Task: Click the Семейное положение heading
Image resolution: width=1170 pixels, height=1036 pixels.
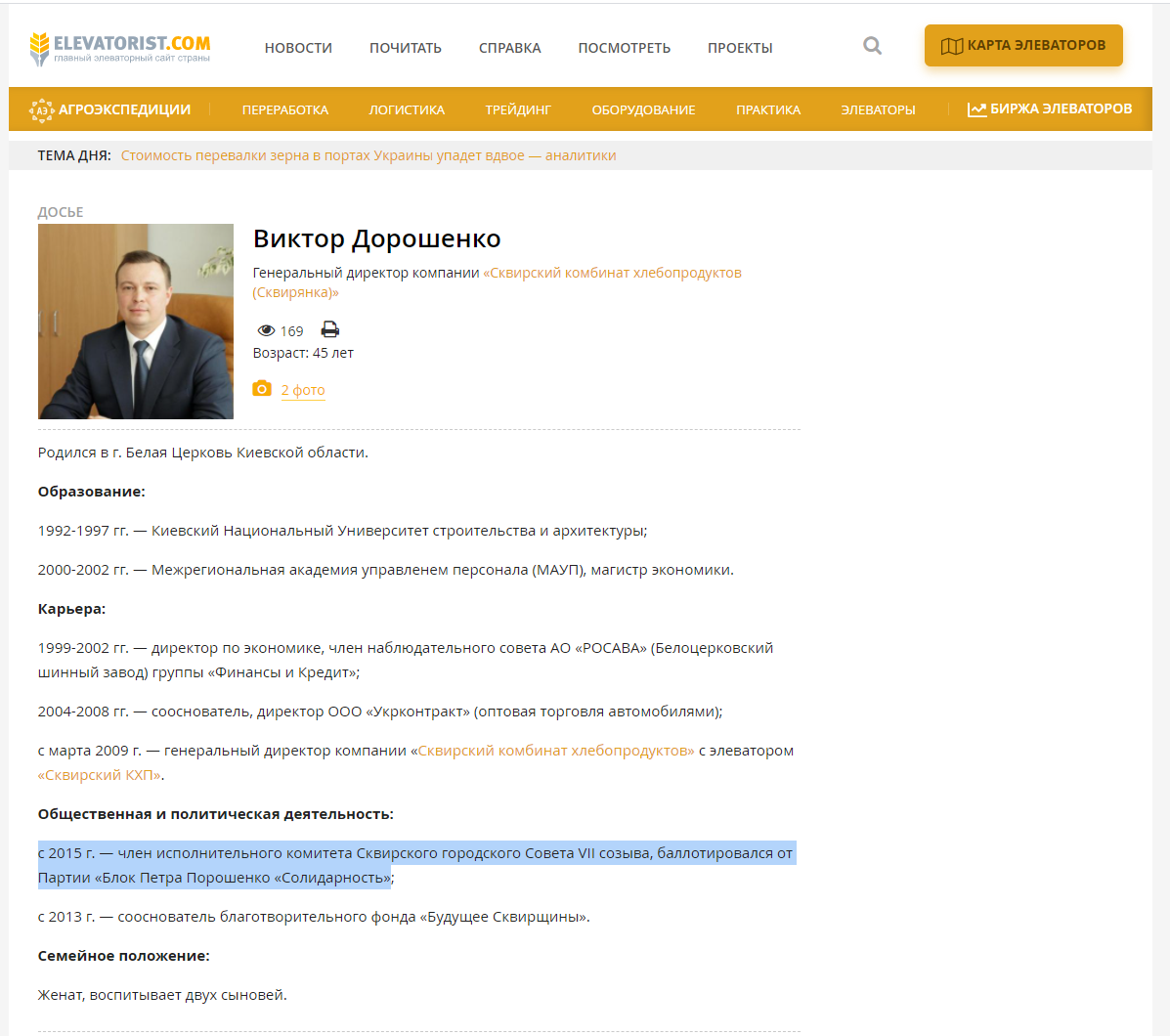Action: (124, 956)
